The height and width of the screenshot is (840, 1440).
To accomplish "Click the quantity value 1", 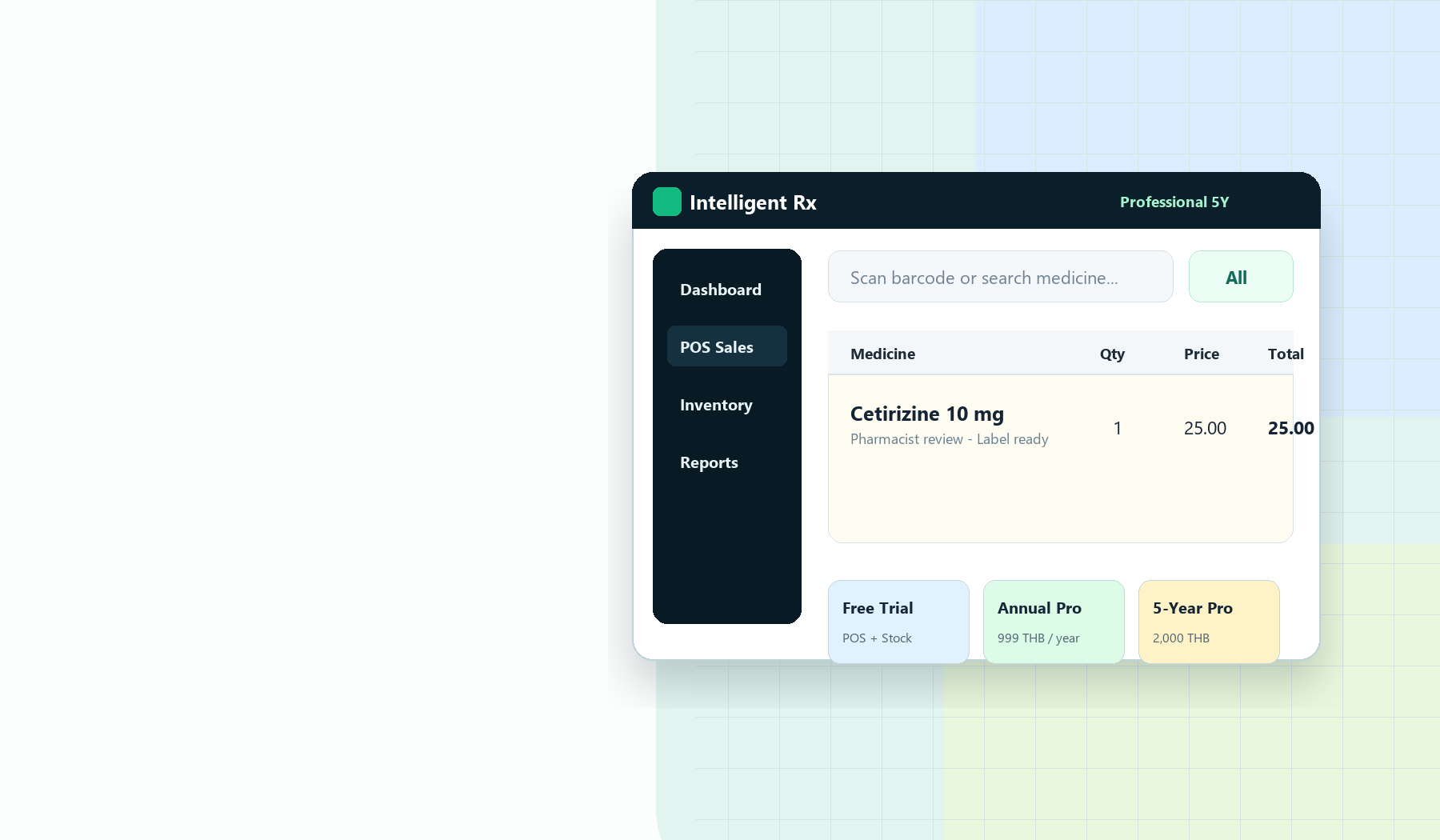I will point(1118,428).
